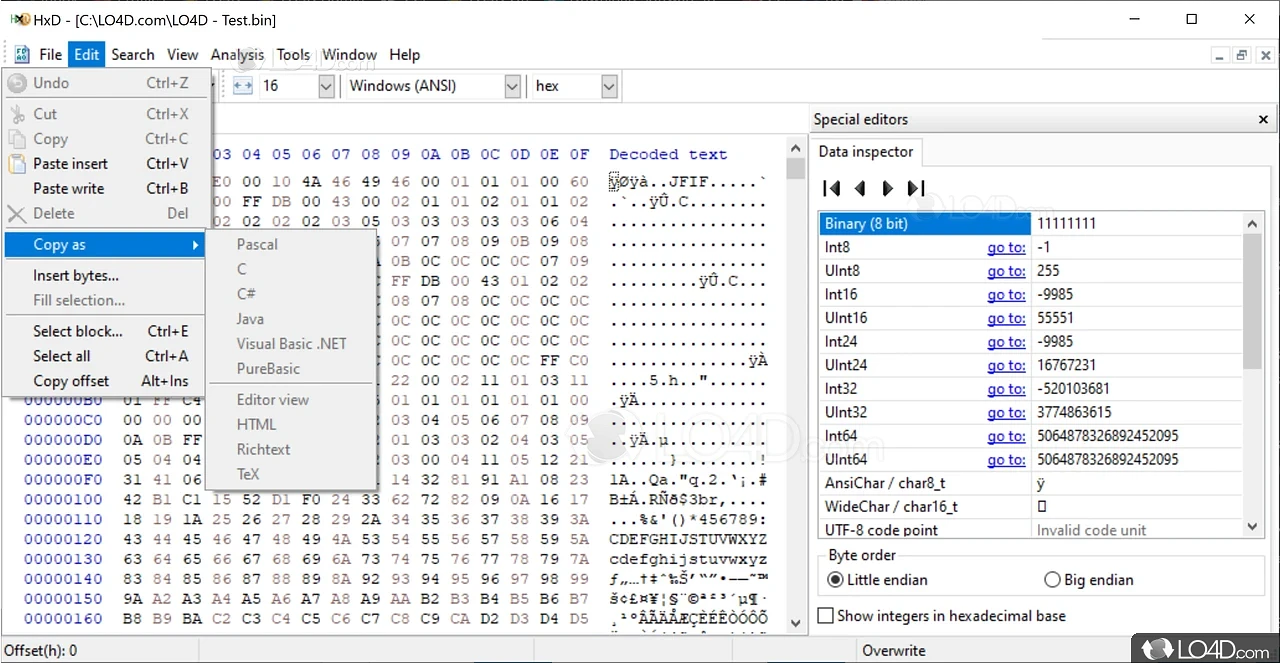
Task: Open the bytes per row 16 dropdown
Action: tap(326, 86)
